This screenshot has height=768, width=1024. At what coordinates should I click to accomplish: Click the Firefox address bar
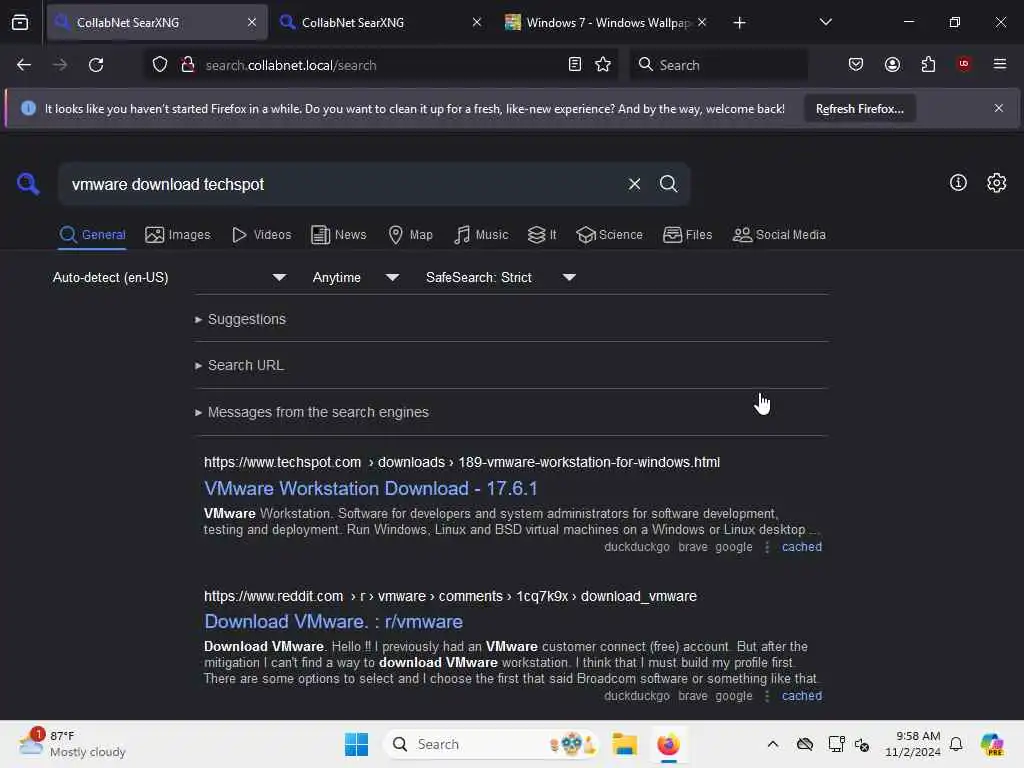(x=382, y=65)
